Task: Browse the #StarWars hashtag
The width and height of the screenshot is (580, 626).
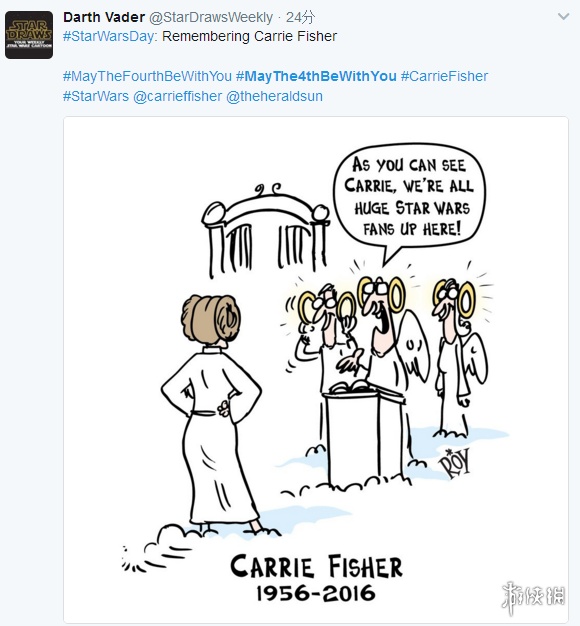Action: point(96,96)
